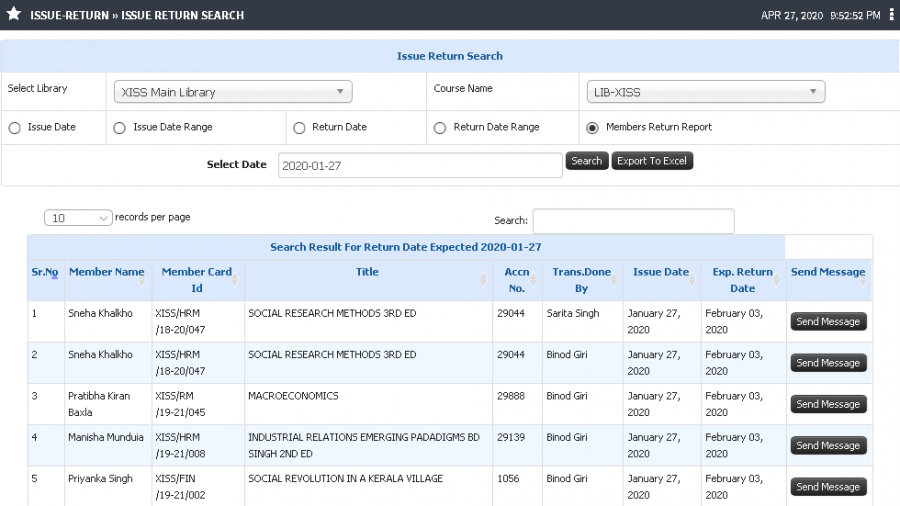Viewport: 900px width, 506px height.
Task: Click the Search button beside the date field
Action: (587, 161)
